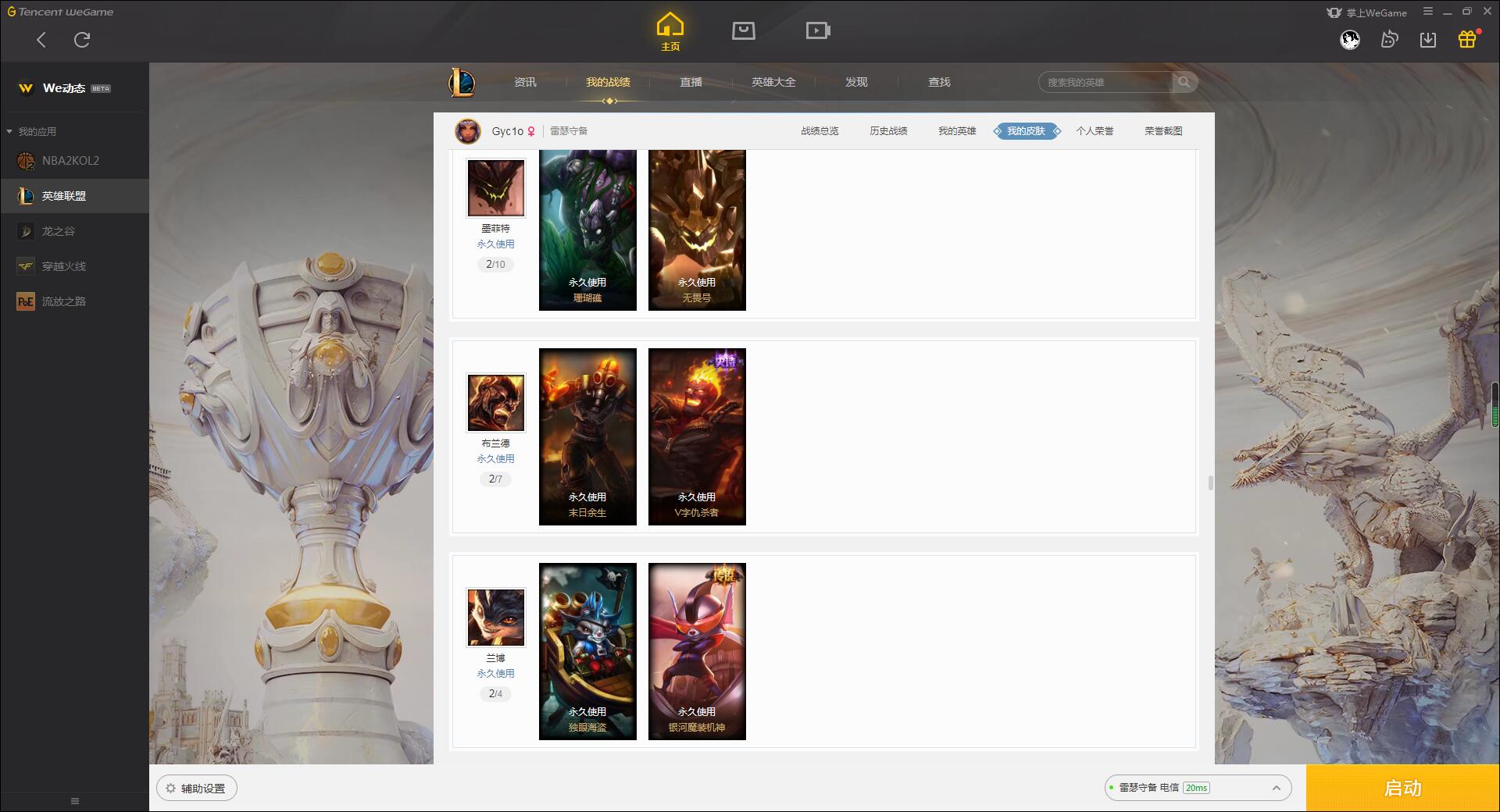This screenshot has width=1500, height=812.
Task: Select 穿越火线 in the sidebar
Action: pyautogui.click(x=74, y=266)
